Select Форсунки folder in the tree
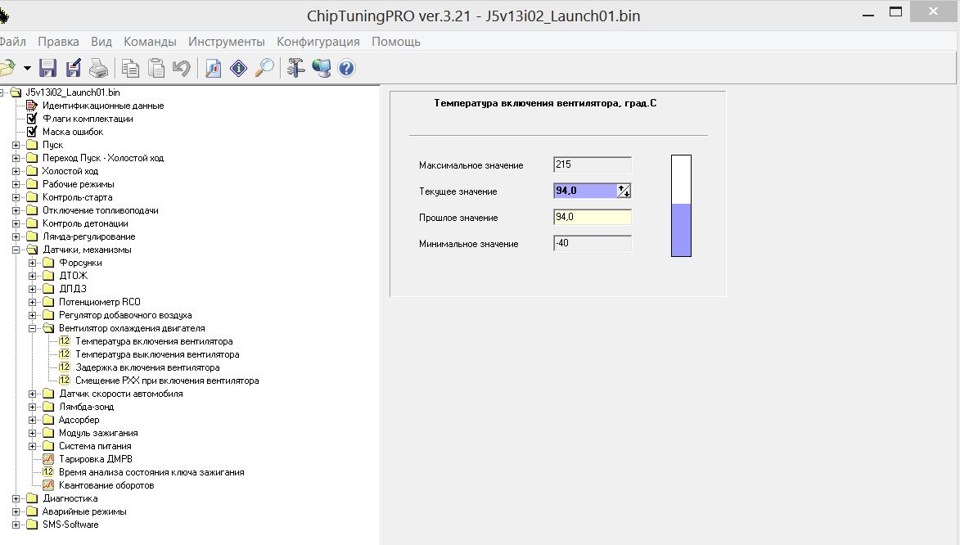The width and height of the screenshot is (960, 545). (x=80, y=263)
